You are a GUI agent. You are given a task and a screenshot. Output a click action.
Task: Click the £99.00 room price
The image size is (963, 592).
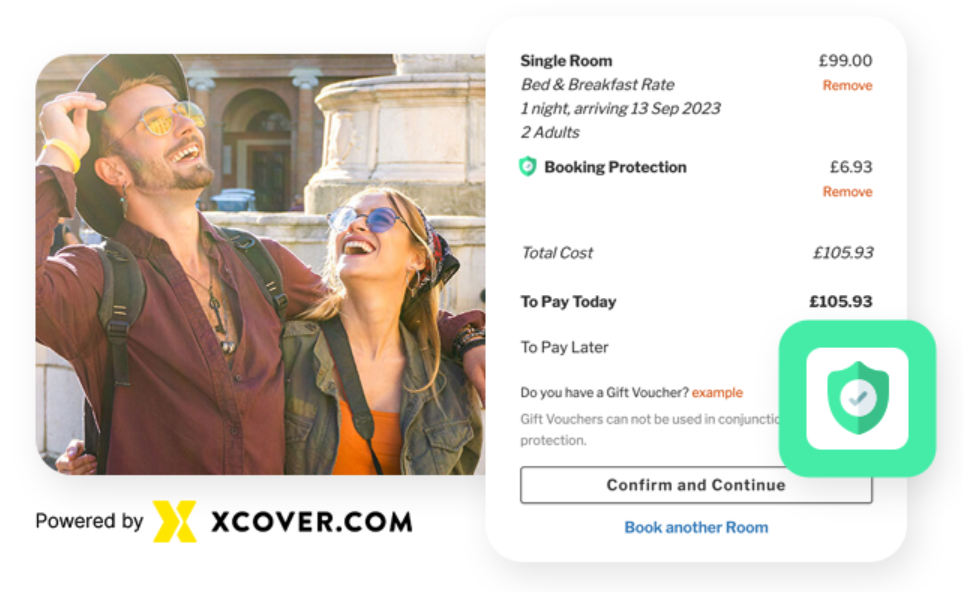845,61
